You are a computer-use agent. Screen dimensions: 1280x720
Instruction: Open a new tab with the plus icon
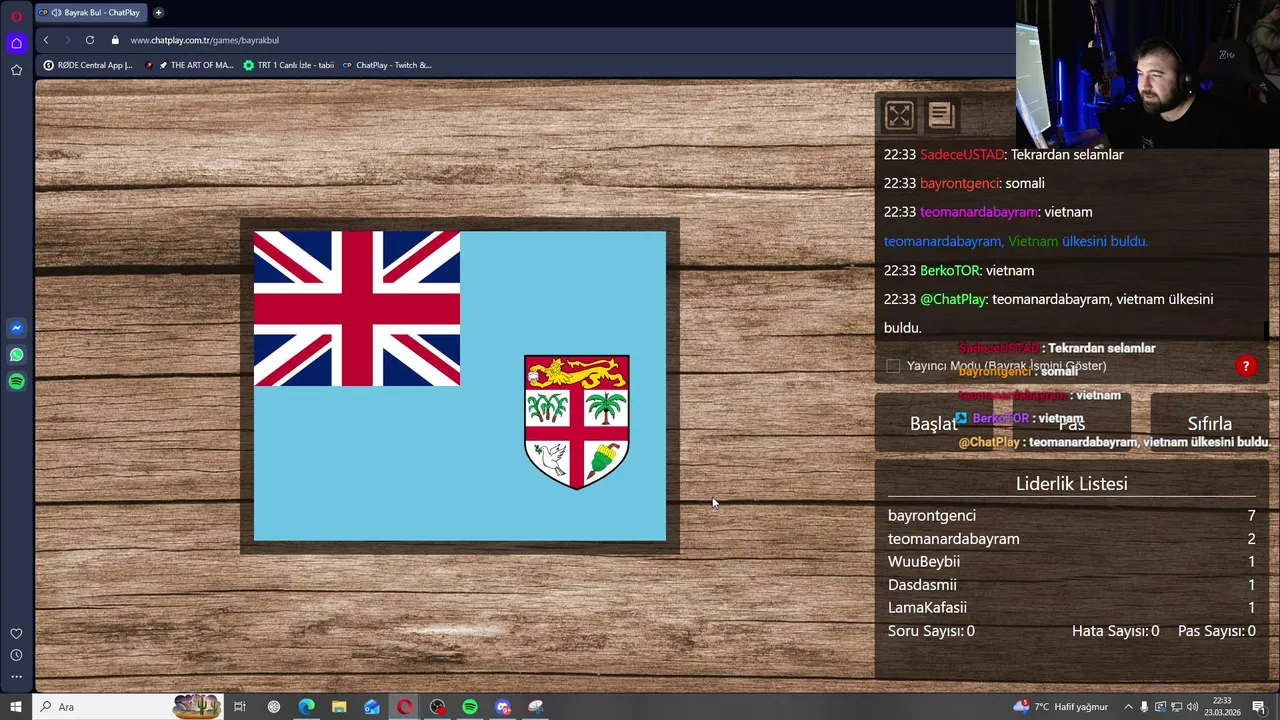coord(158,13)
